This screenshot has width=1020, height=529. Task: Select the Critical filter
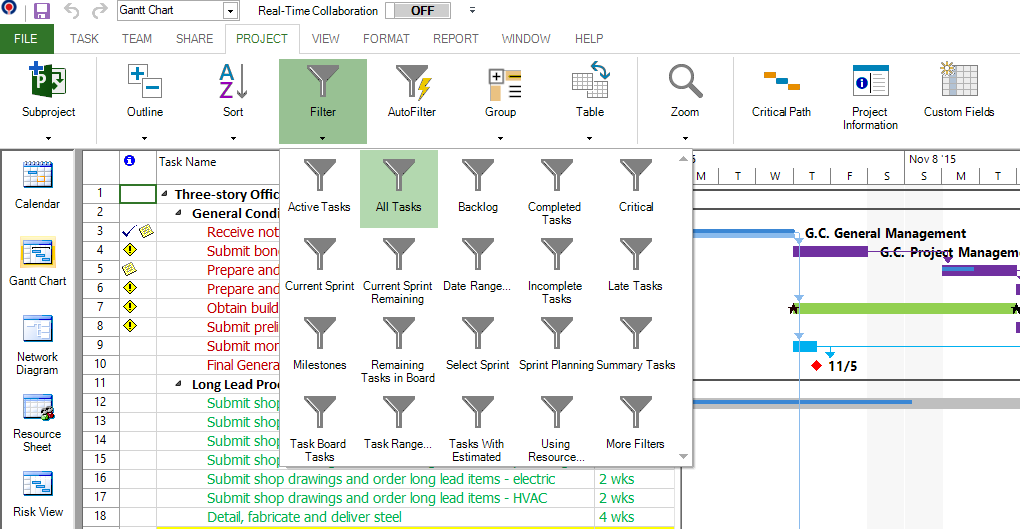pyautogui.click(x=635, y=187)
